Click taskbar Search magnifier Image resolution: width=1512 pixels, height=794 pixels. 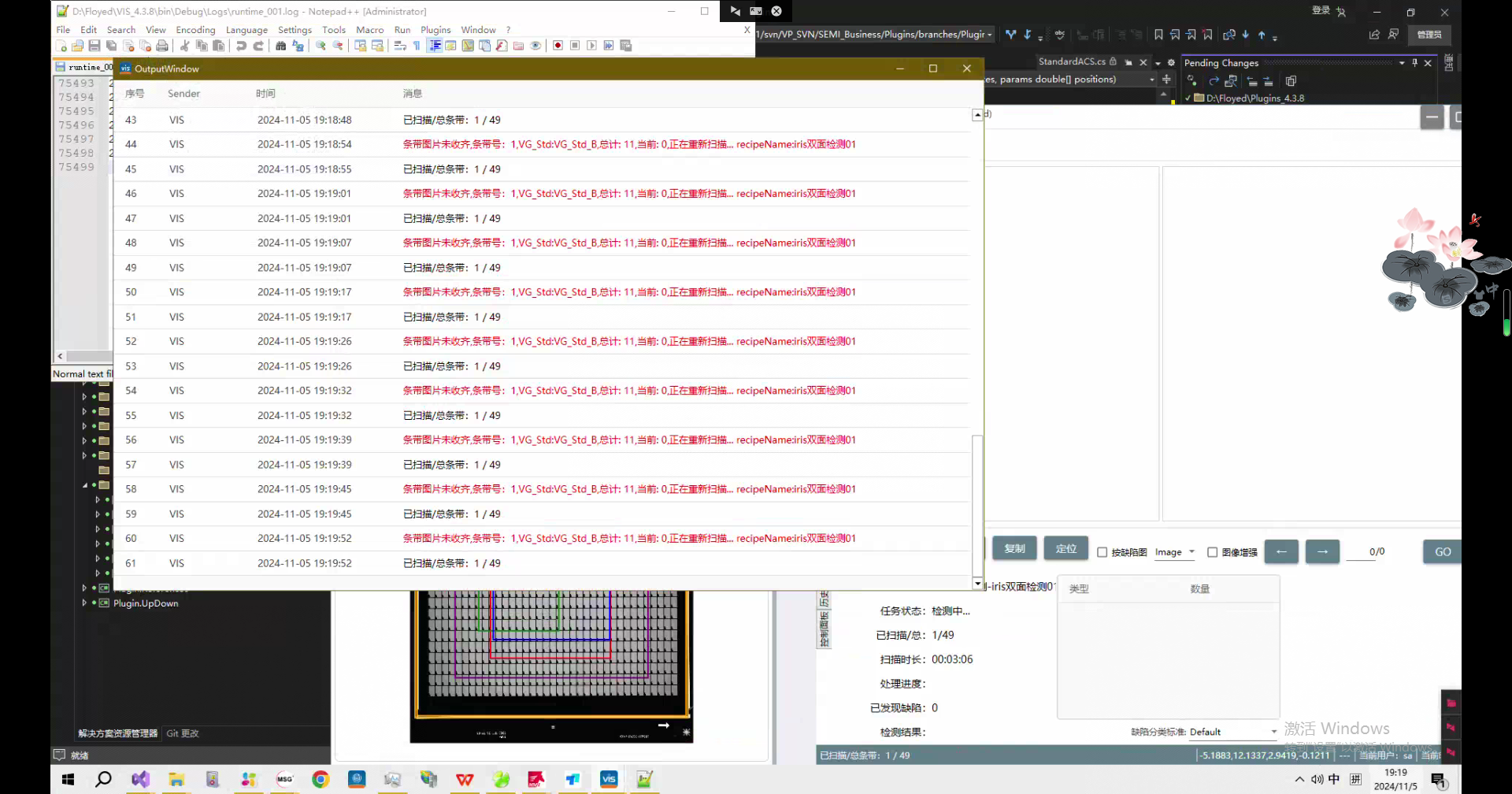(103, 779)
